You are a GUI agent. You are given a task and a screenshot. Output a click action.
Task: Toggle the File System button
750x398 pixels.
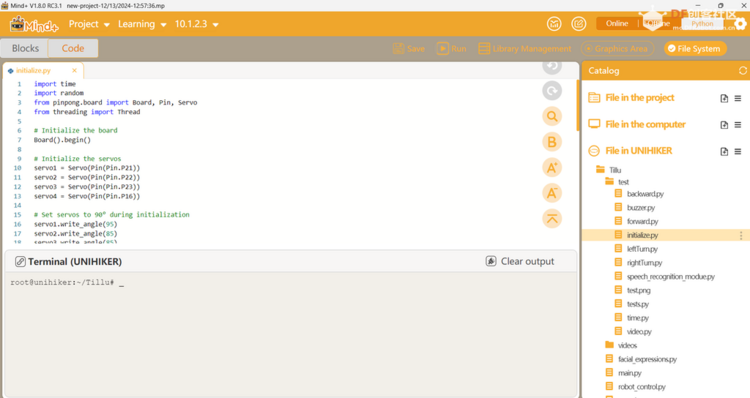[x=695, y=48]
